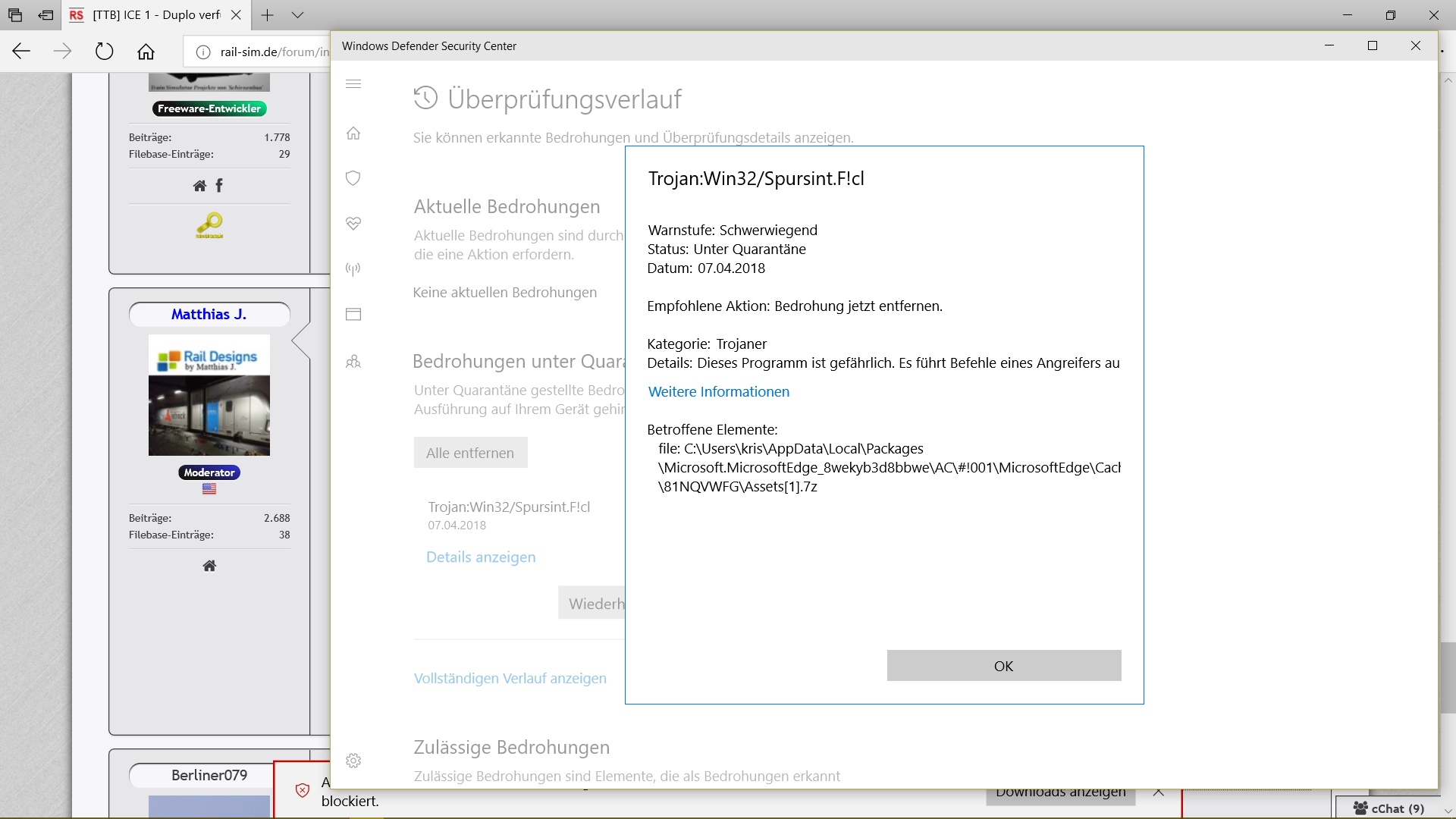The width and height of the screenshot is (1456, 819).
Task: Click Matthias J.'s Rail Designs avatar
Action: [209, 395]
